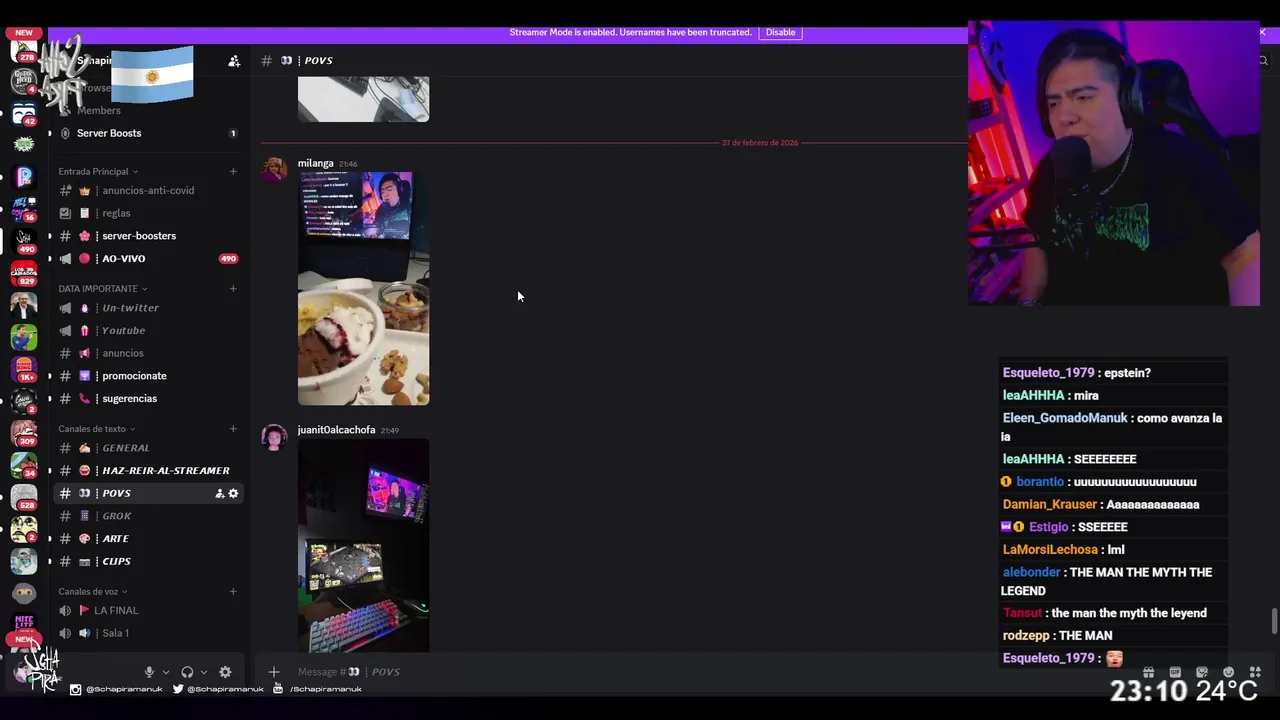This screenshot has height=720, width=1280.
Task: Click the plus attach button beside message box
Action: [x=274, y=672]
